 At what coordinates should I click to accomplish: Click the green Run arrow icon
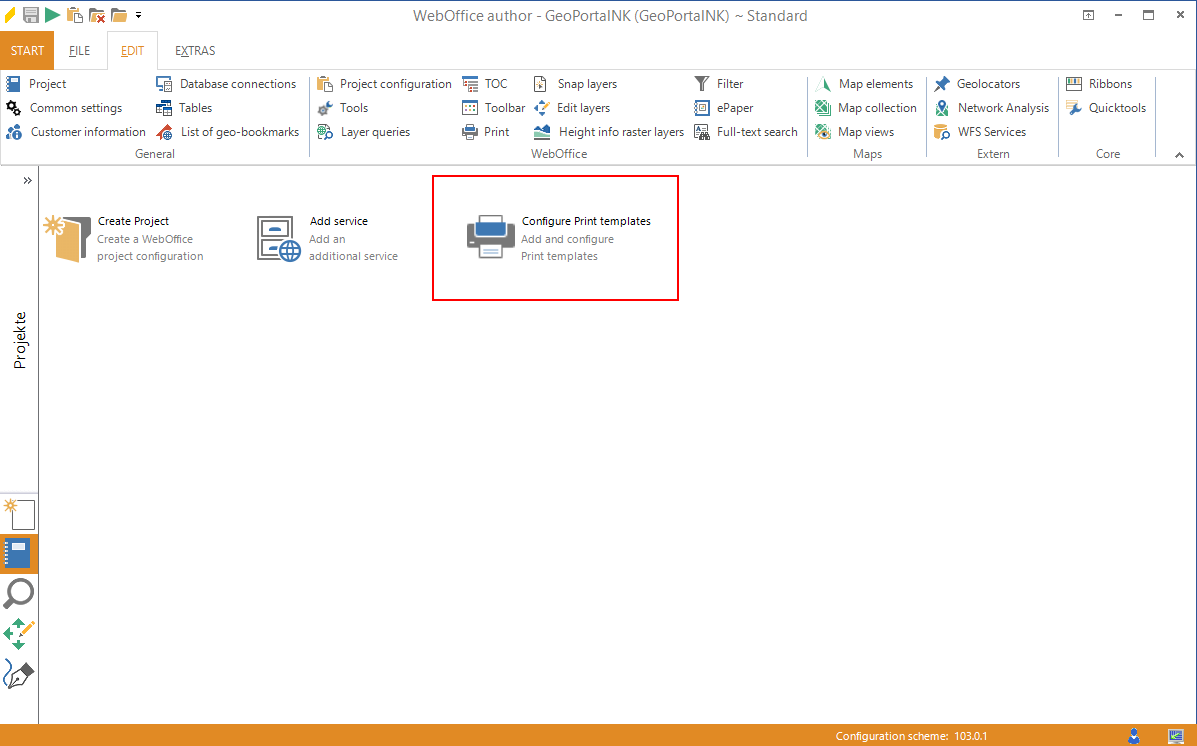[52, 15]
